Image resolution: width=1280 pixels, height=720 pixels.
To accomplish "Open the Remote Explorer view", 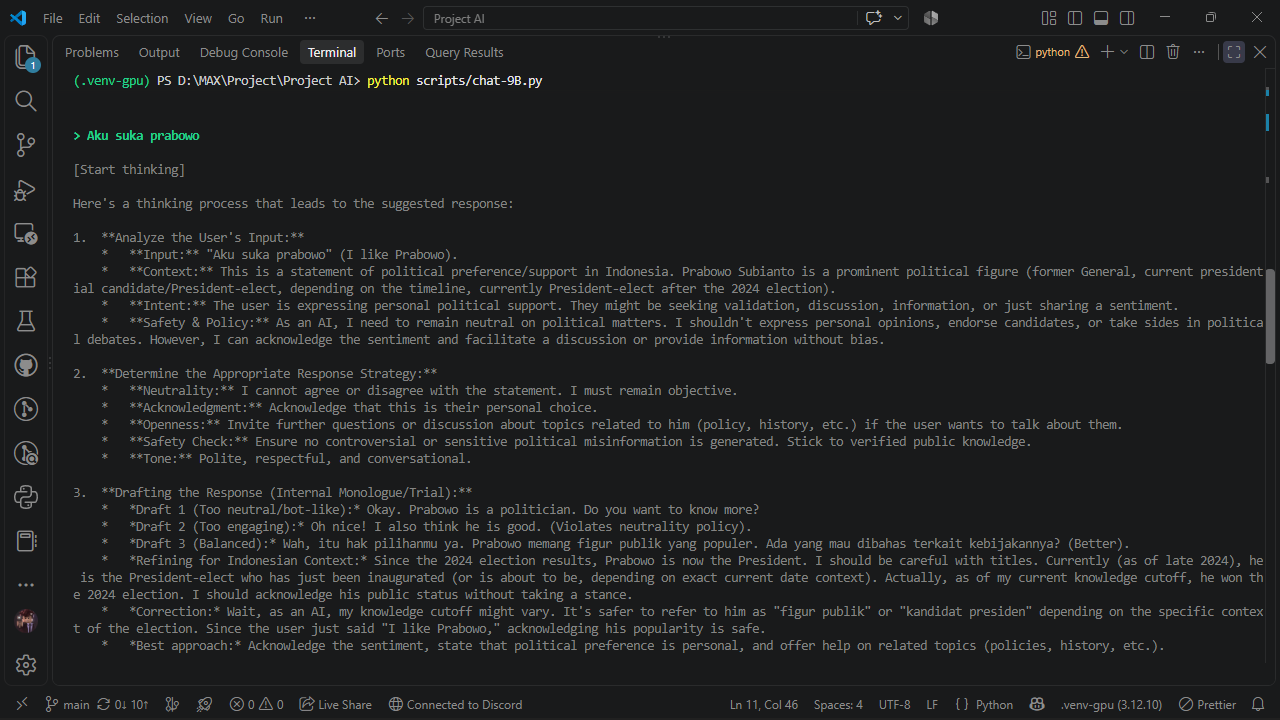I will click(x=26, y=233).
